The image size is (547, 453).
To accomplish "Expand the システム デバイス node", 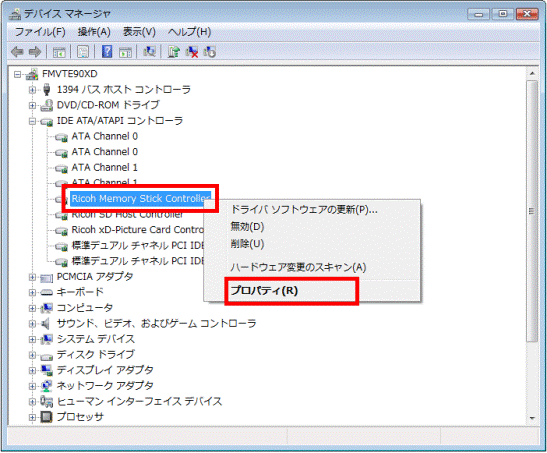I will pos(32,339).
